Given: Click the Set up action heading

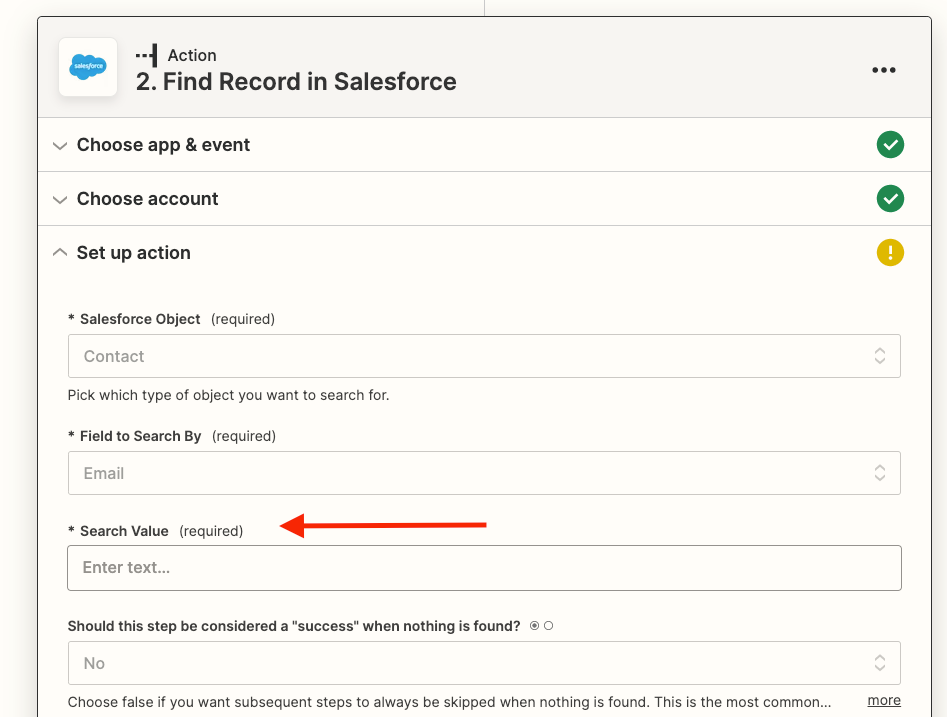Looking at the screenshot, I should (133, 252).
